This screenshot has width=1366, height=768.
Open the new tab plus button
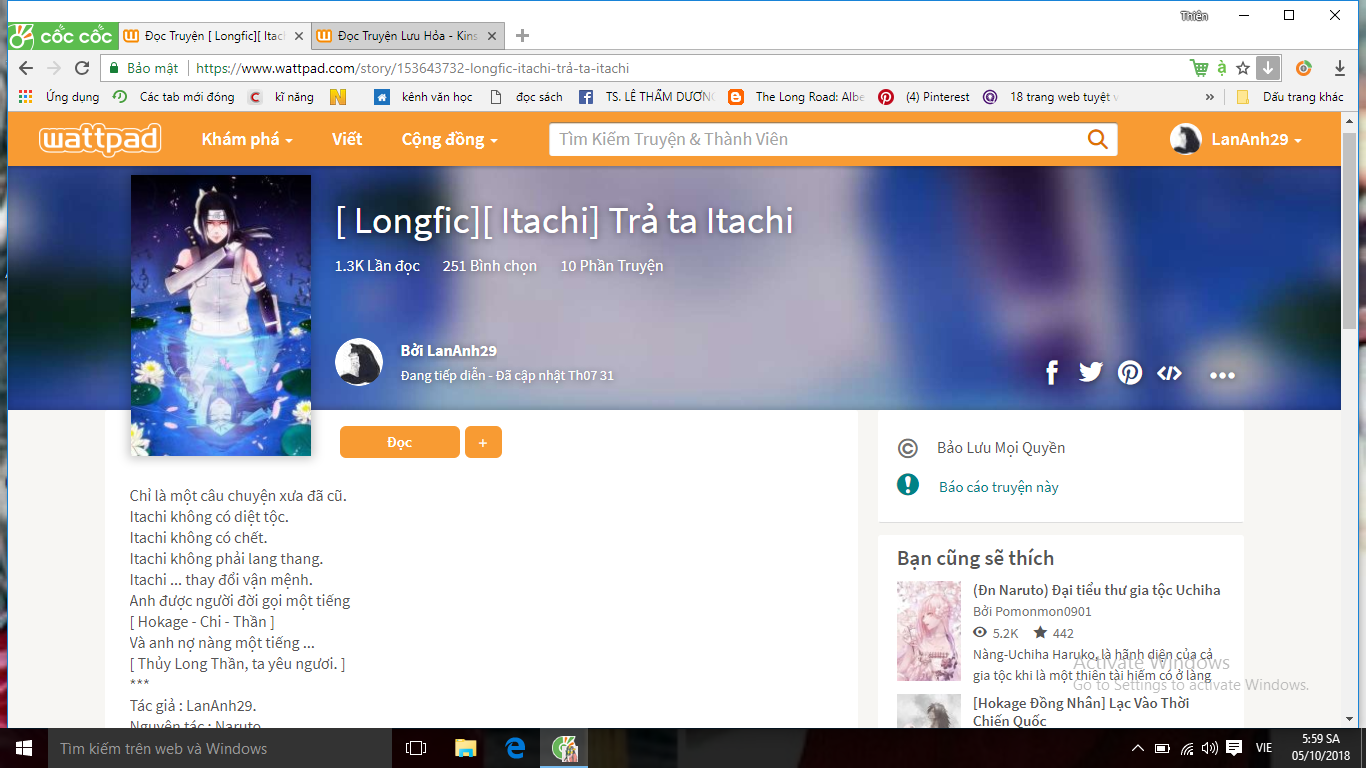click(x=522, y=35)
